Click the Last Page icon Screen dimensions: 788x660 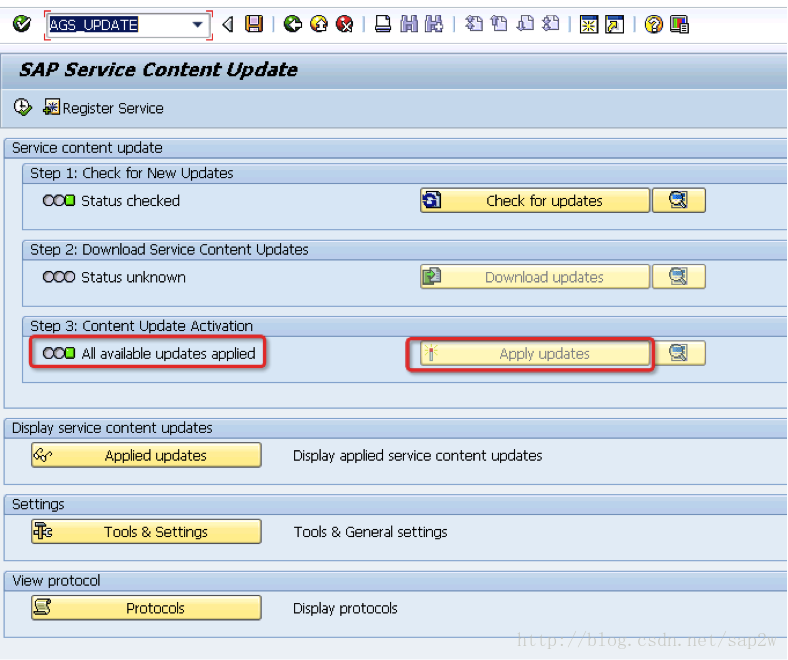click(551, 24)
